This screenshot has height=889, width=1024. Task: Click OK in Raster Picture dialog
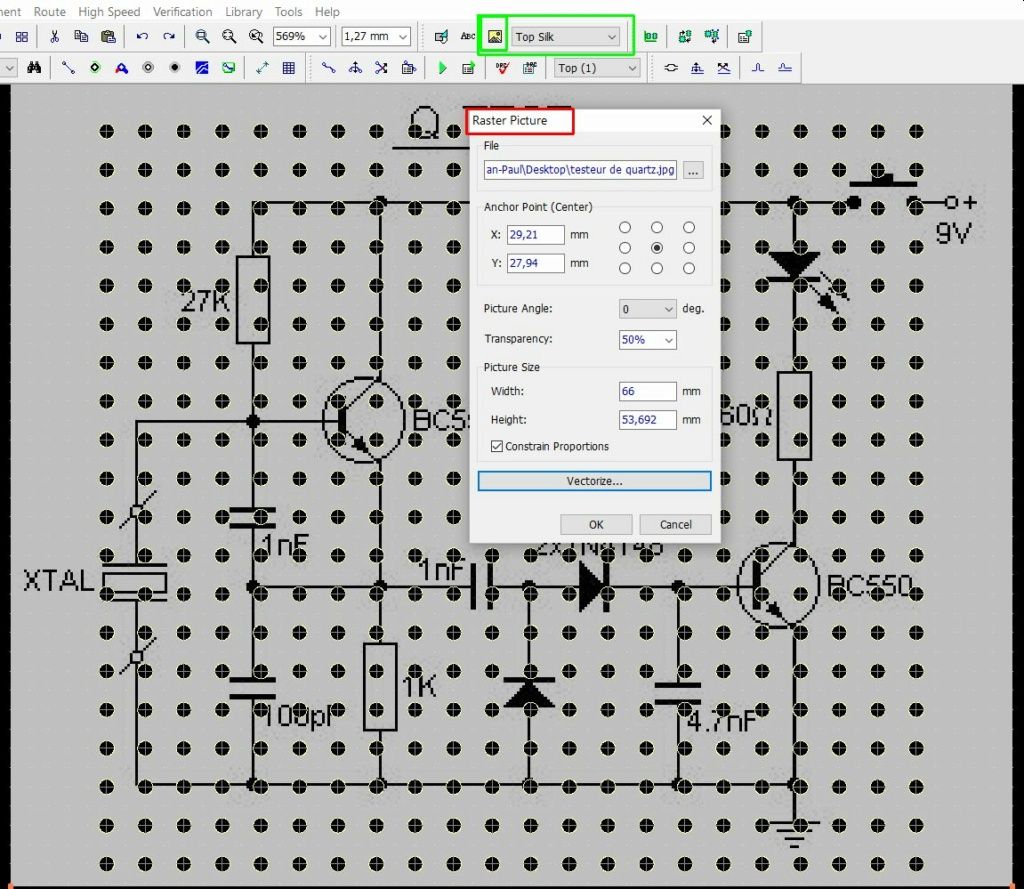pyautogui.click(x=596, y=525)
